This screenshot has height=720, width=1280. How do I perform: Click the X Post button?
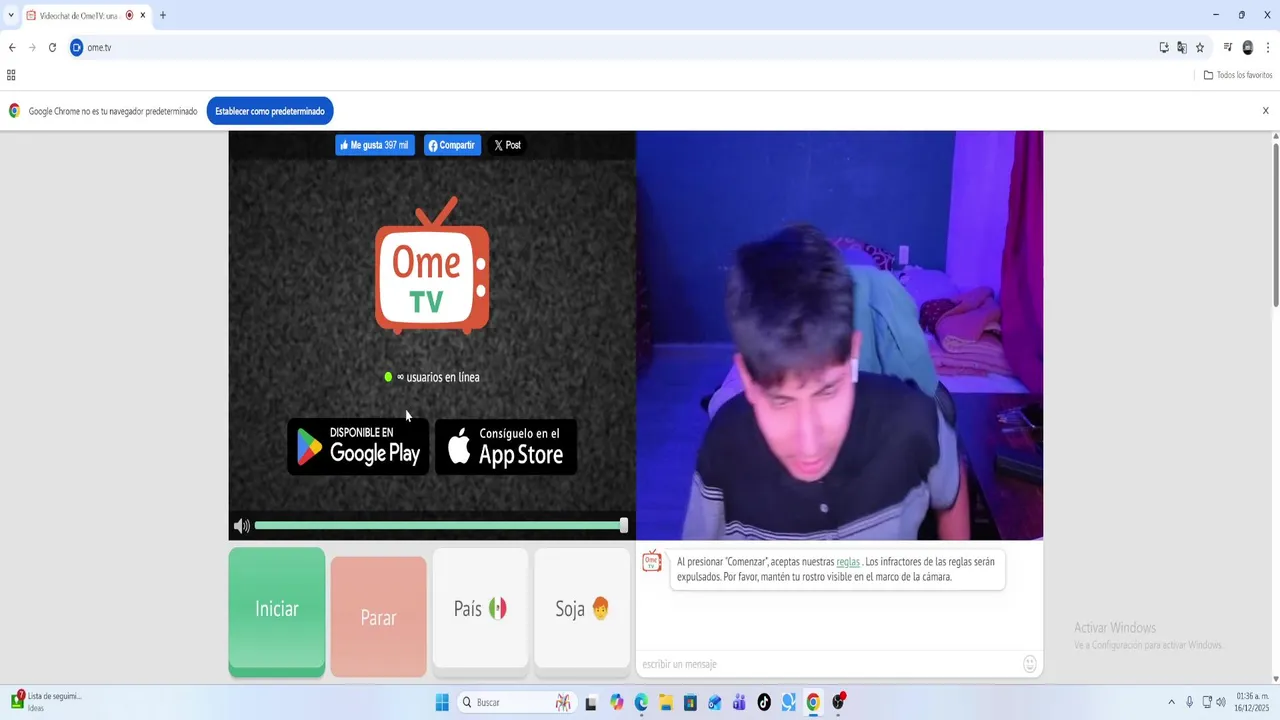[507, 145]
